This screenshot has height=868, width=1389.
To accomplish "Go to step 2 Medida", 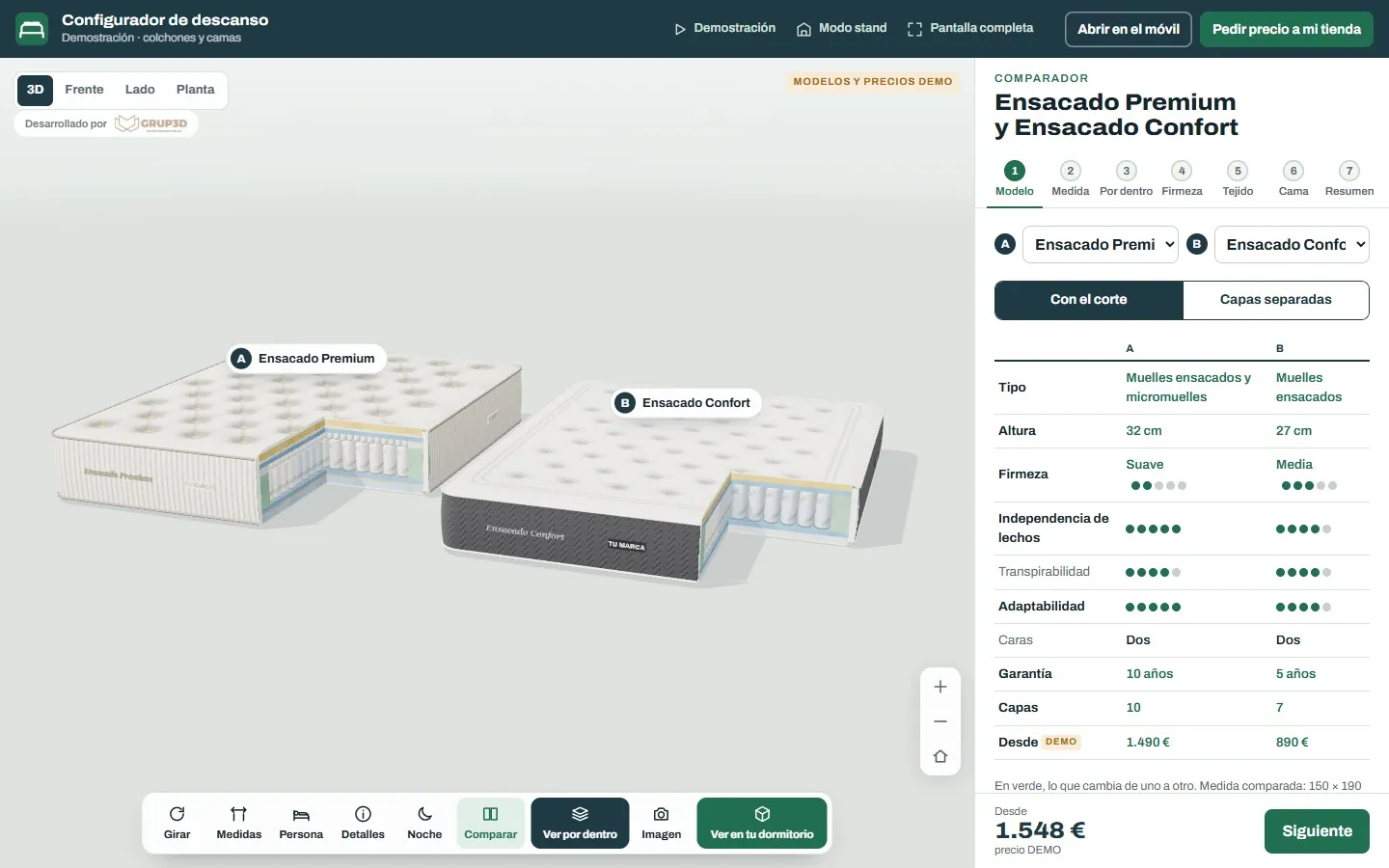I will (x=1071, y=179).
